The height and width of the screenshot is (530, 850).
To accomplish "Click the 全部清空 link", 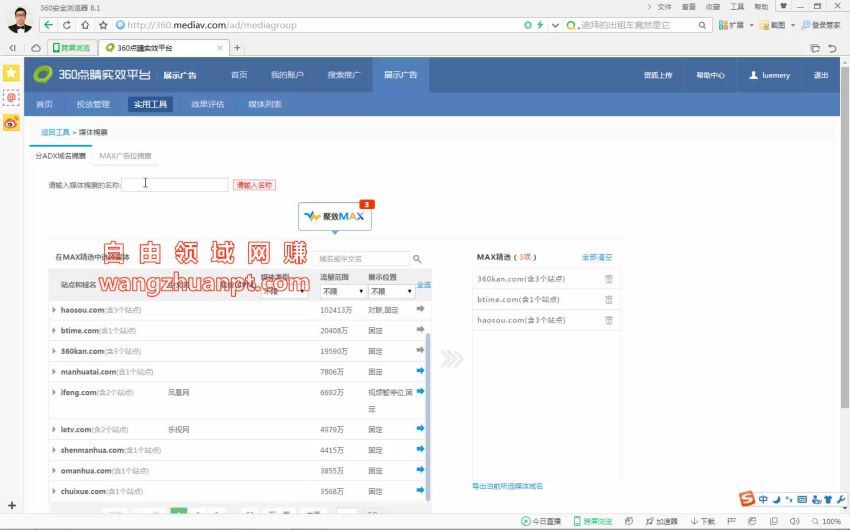I will 597,257.
